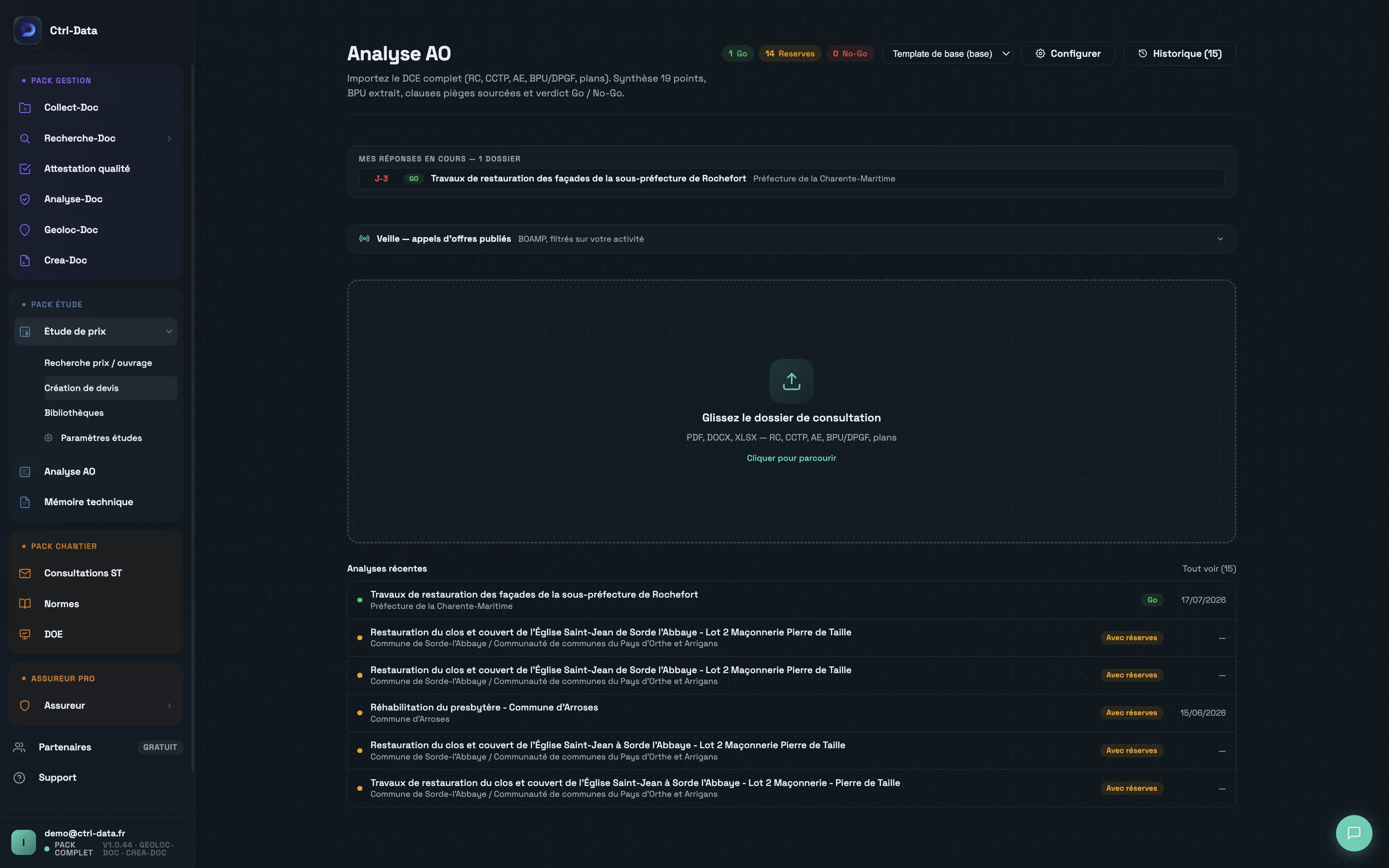Click the Configurer gear icon

pyautogui.click(x=1040, y=53)
